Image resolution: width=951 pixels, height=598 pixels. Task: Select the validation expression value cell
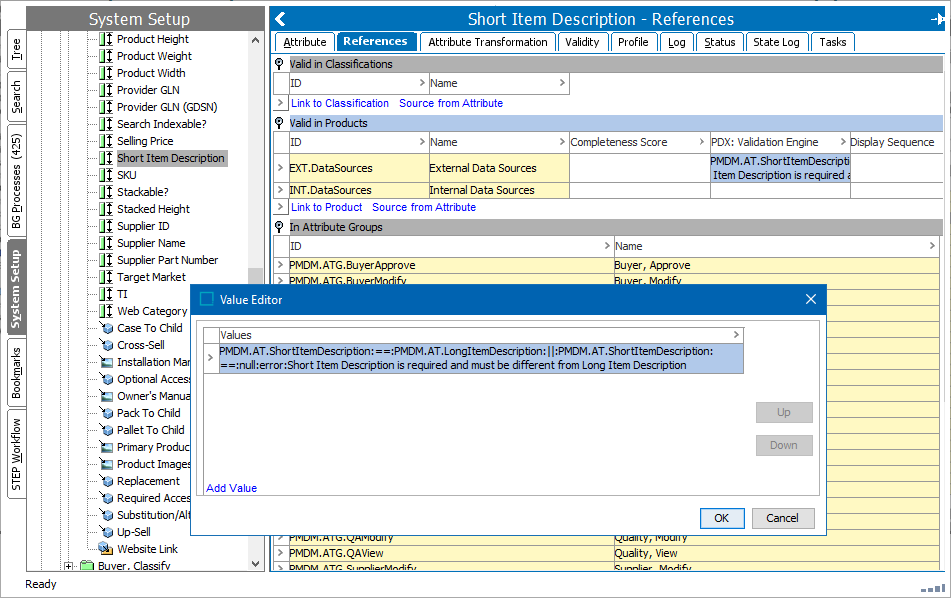point(480,358)
